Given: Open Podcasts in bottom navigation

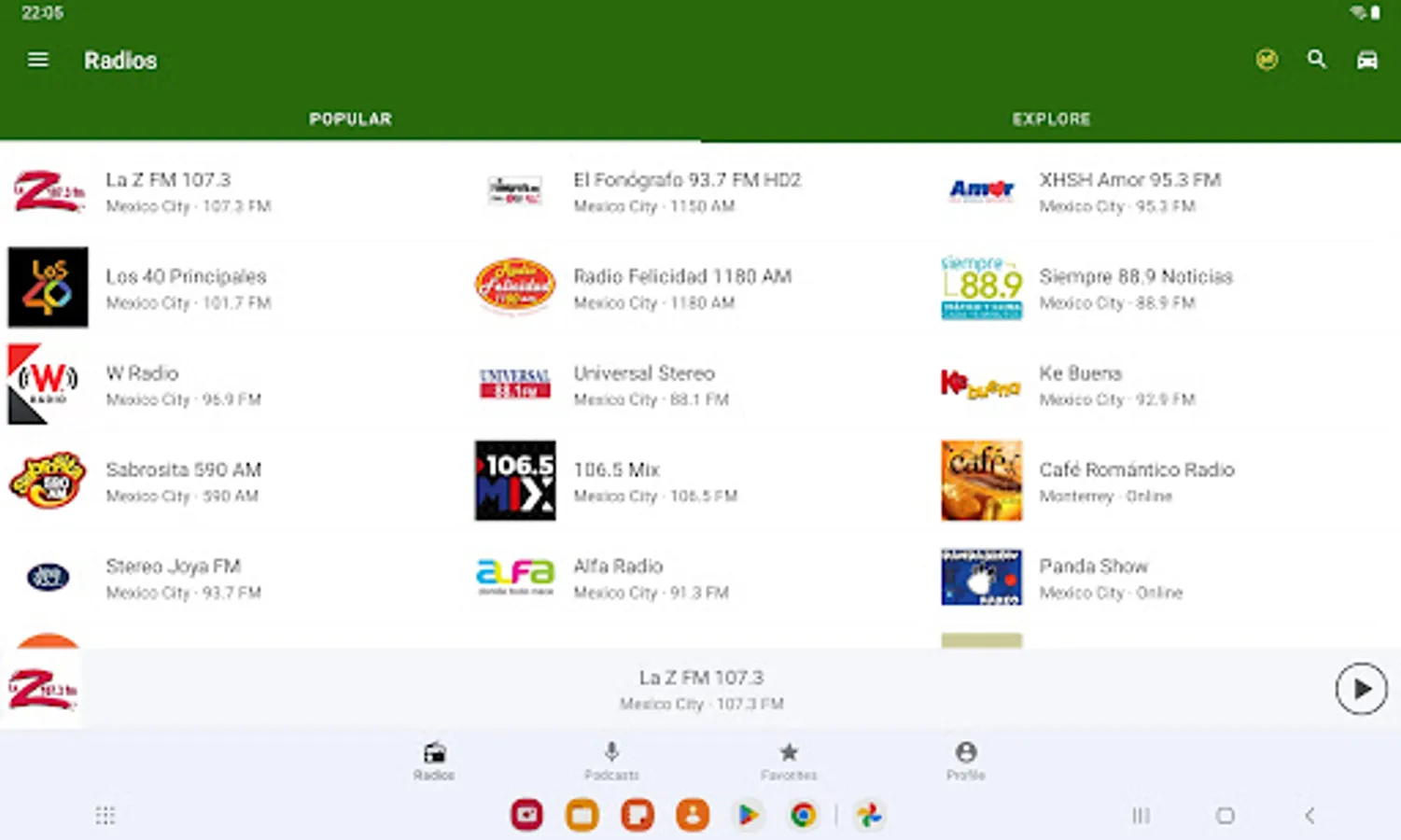Looking at the screenshot, I should click(x=611, y=761).
